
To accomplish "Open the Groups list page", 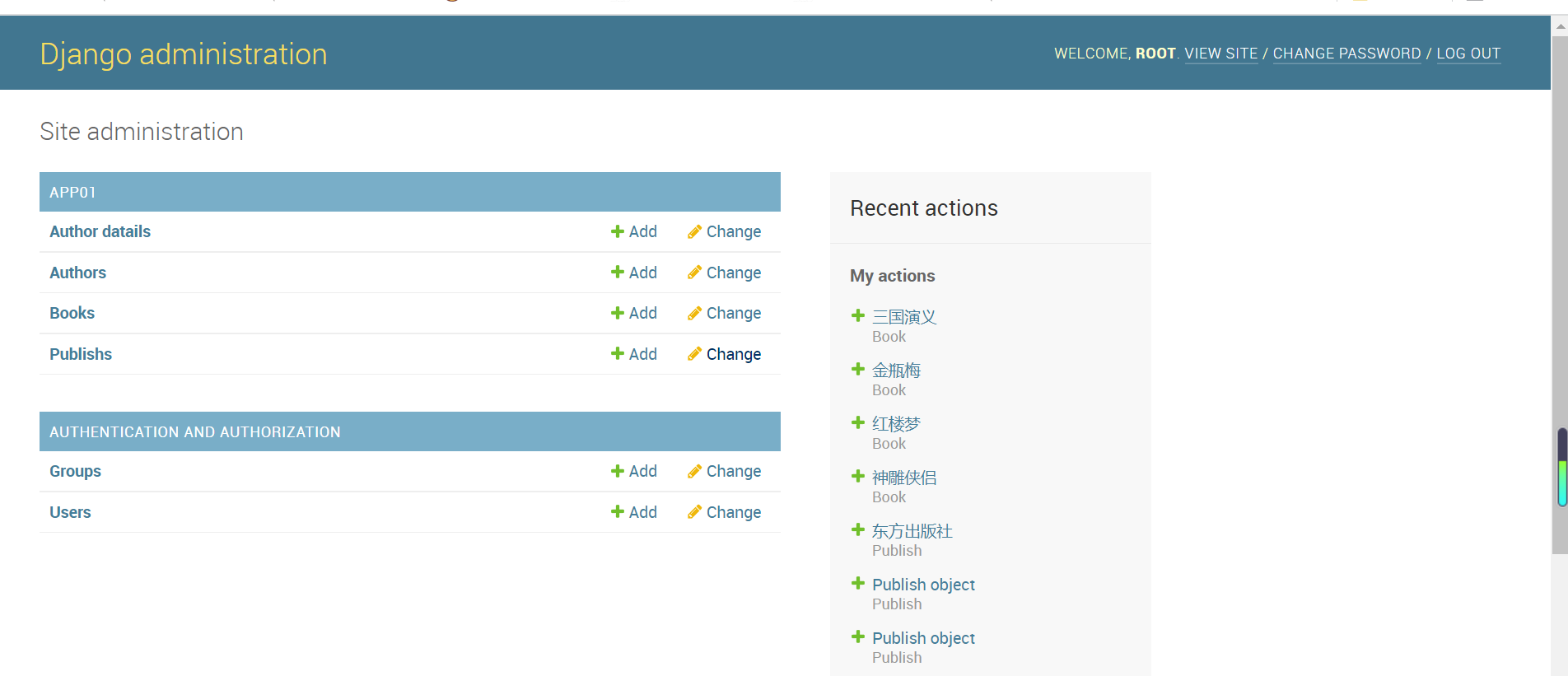I will [x=75, y=471].
